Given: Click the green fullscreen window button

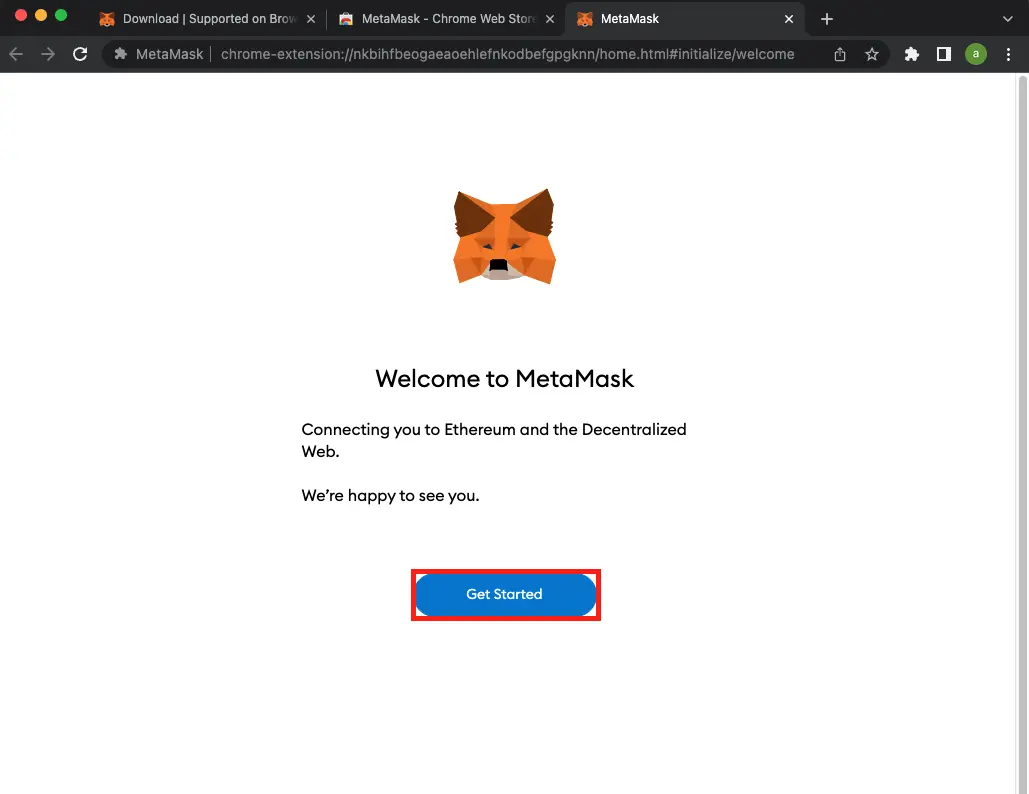Looking at the screenshot, I should point(61,15).
